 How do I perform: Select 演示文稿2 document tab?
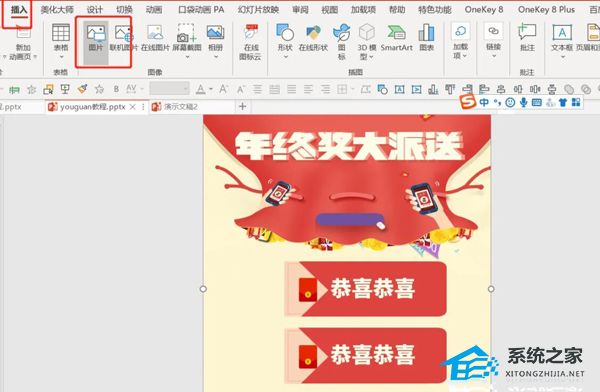[181, 107]
